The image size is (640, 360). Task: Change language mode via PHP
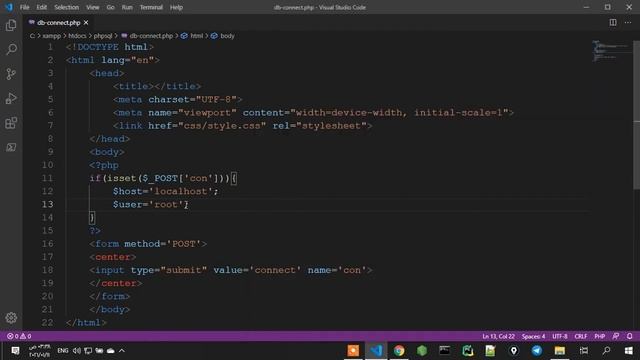(600, 336)
